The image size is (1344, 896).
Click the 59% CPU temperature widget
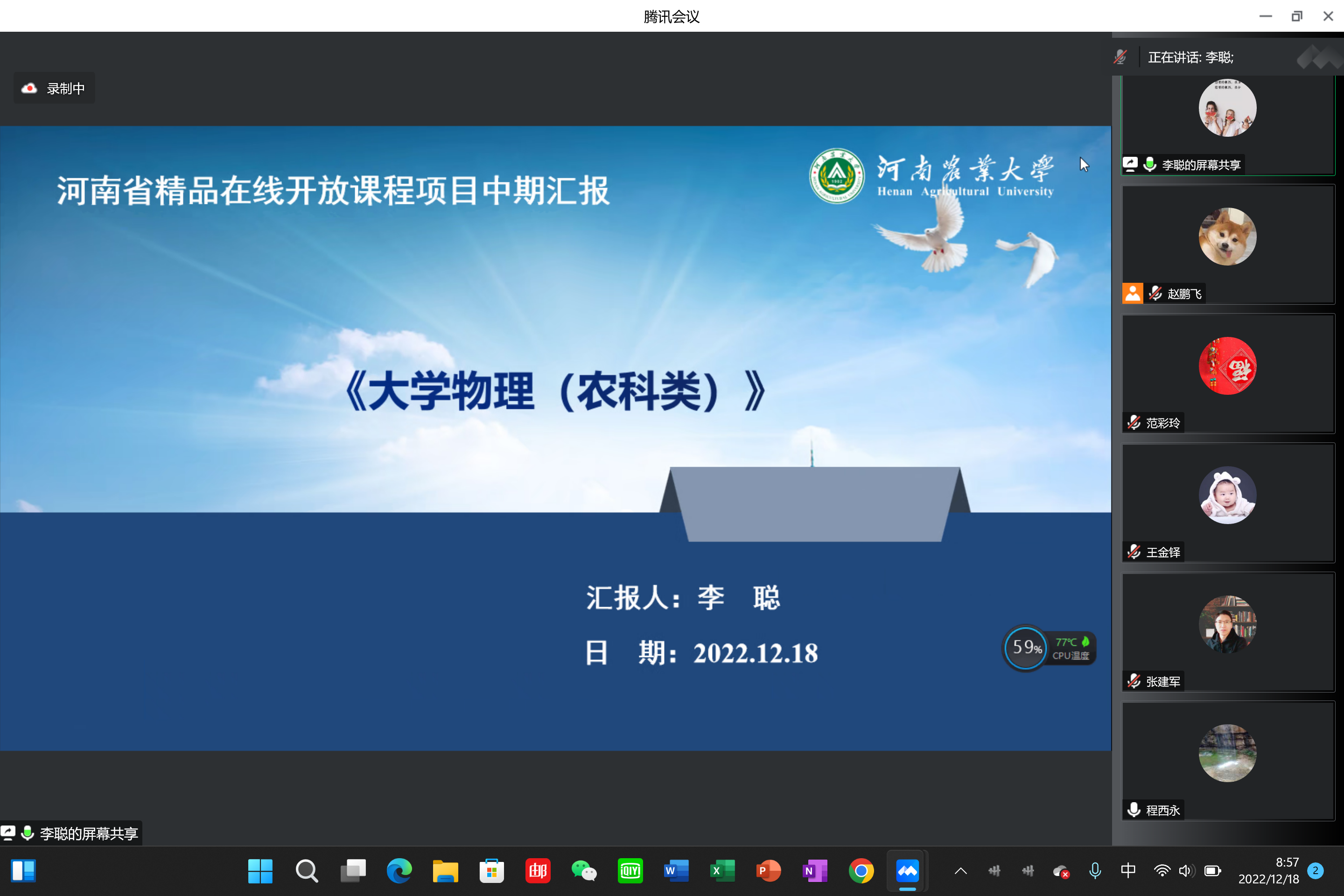coord(1049,647)
